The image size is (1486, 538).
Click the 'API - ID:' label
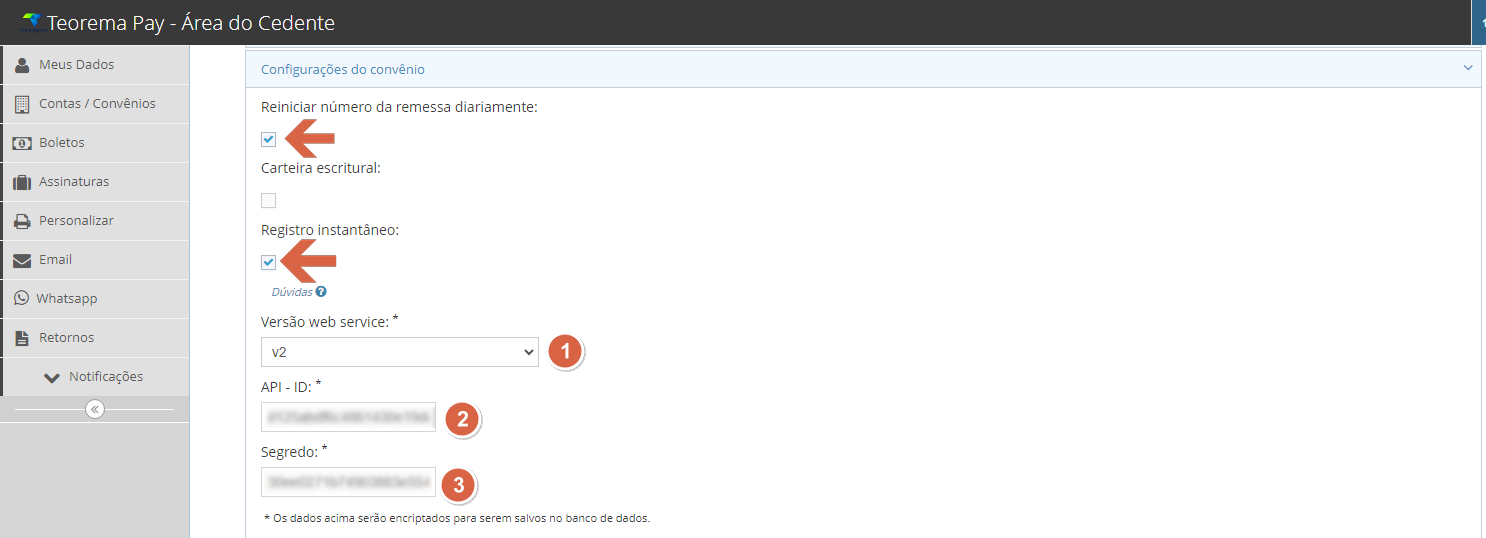pyautogui.click(x=291, y=386)
